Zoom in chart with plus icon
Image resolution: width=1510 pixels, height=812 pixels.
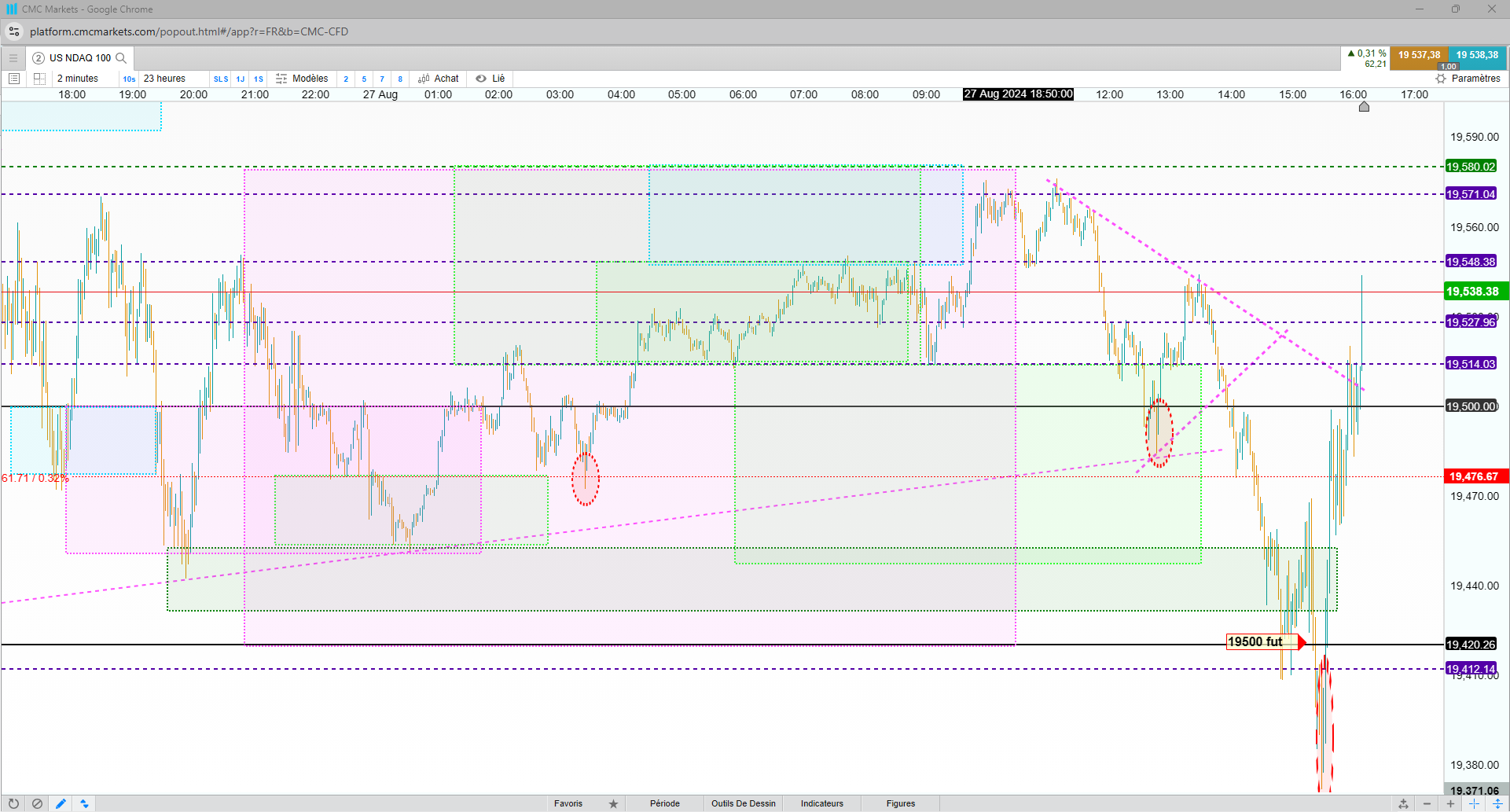click(1450, 803)
